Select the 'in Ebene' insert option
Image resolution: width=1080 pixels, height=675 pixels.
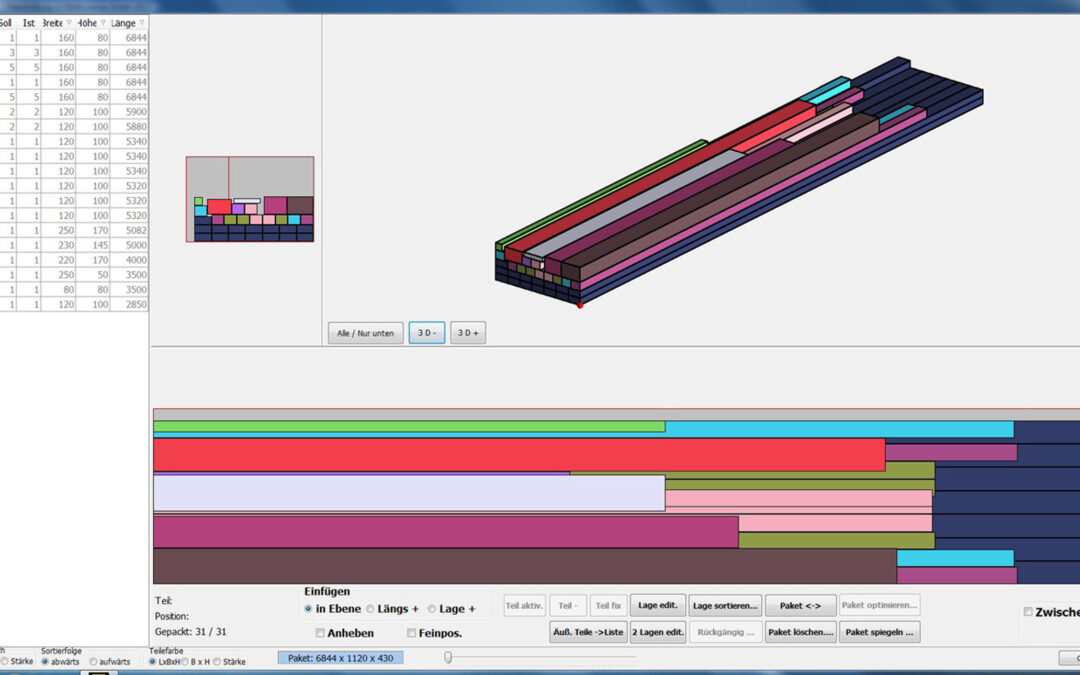tap(308, 609)
